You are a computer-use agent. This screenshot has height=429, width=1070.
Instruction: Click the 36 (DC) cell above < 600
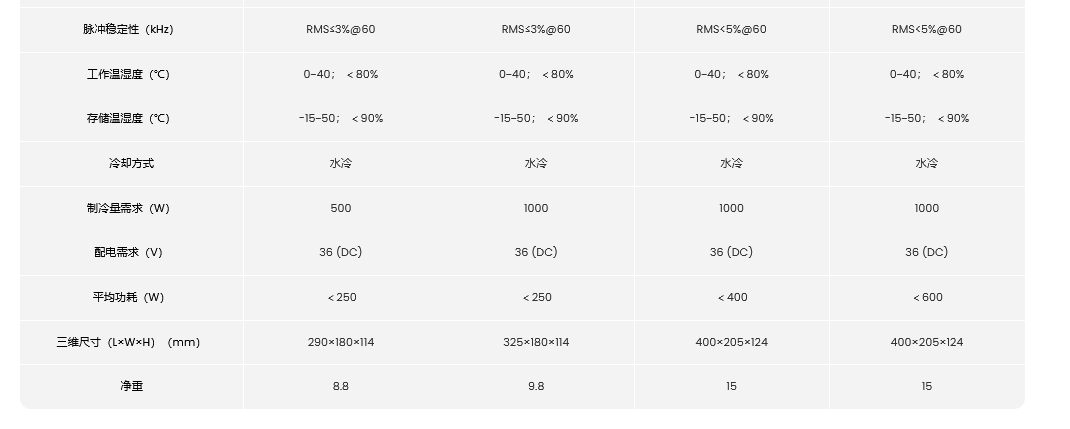point(927,252)
